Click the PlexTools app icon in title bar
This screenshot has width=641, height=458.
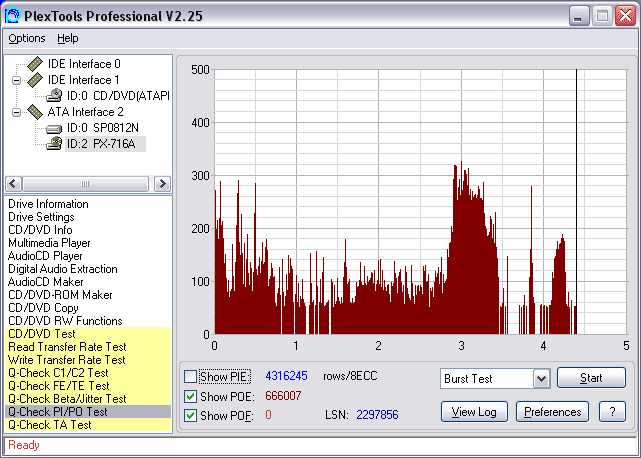pos(12,16)
